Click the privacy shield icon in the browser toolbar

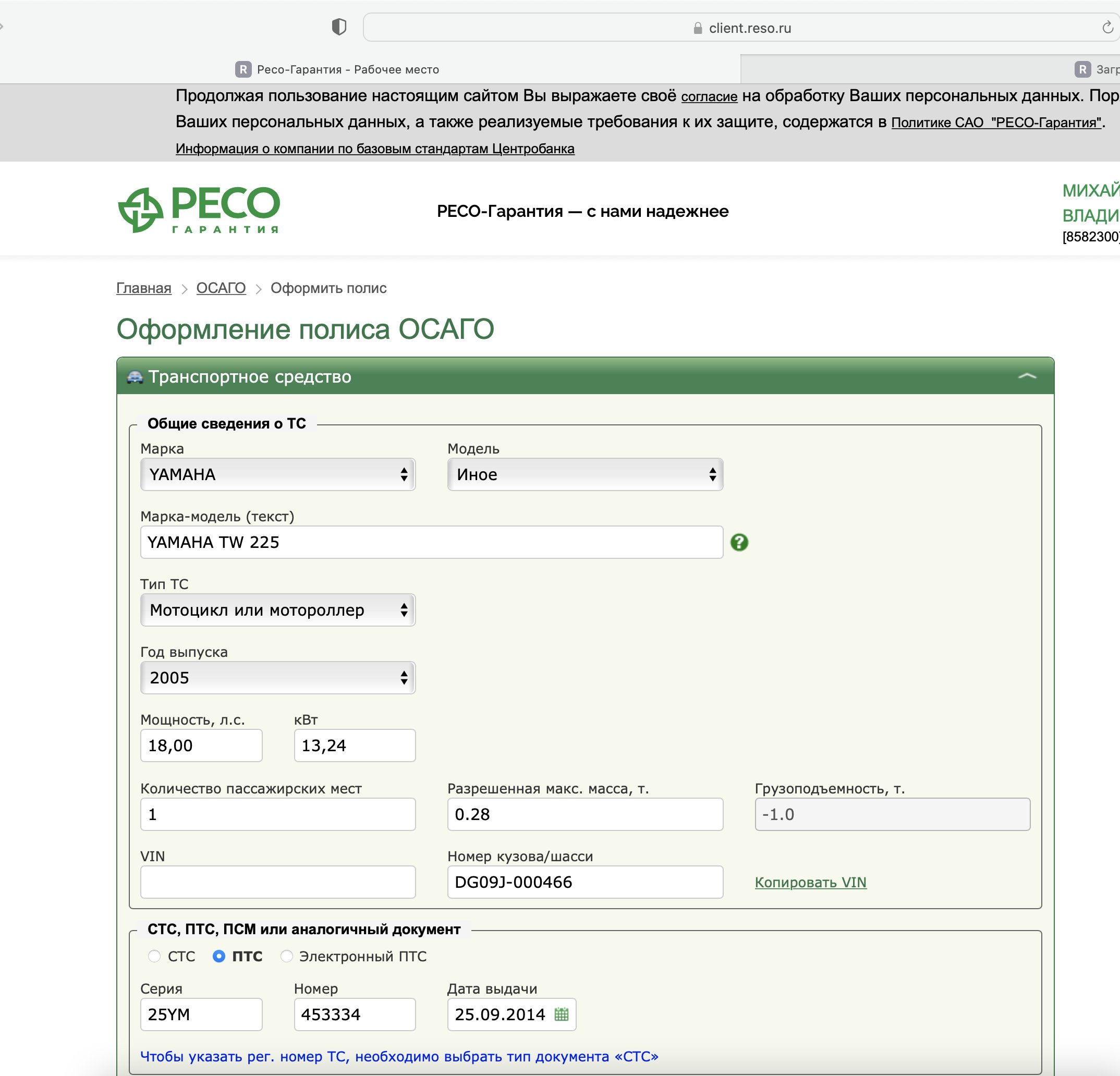coord(339,27)
